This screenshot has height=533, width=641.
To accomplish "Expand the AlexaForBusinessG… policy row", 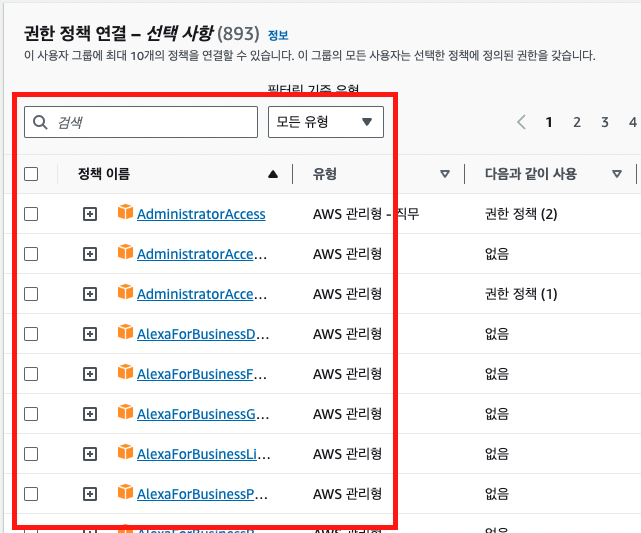I will tap(90, 414).
